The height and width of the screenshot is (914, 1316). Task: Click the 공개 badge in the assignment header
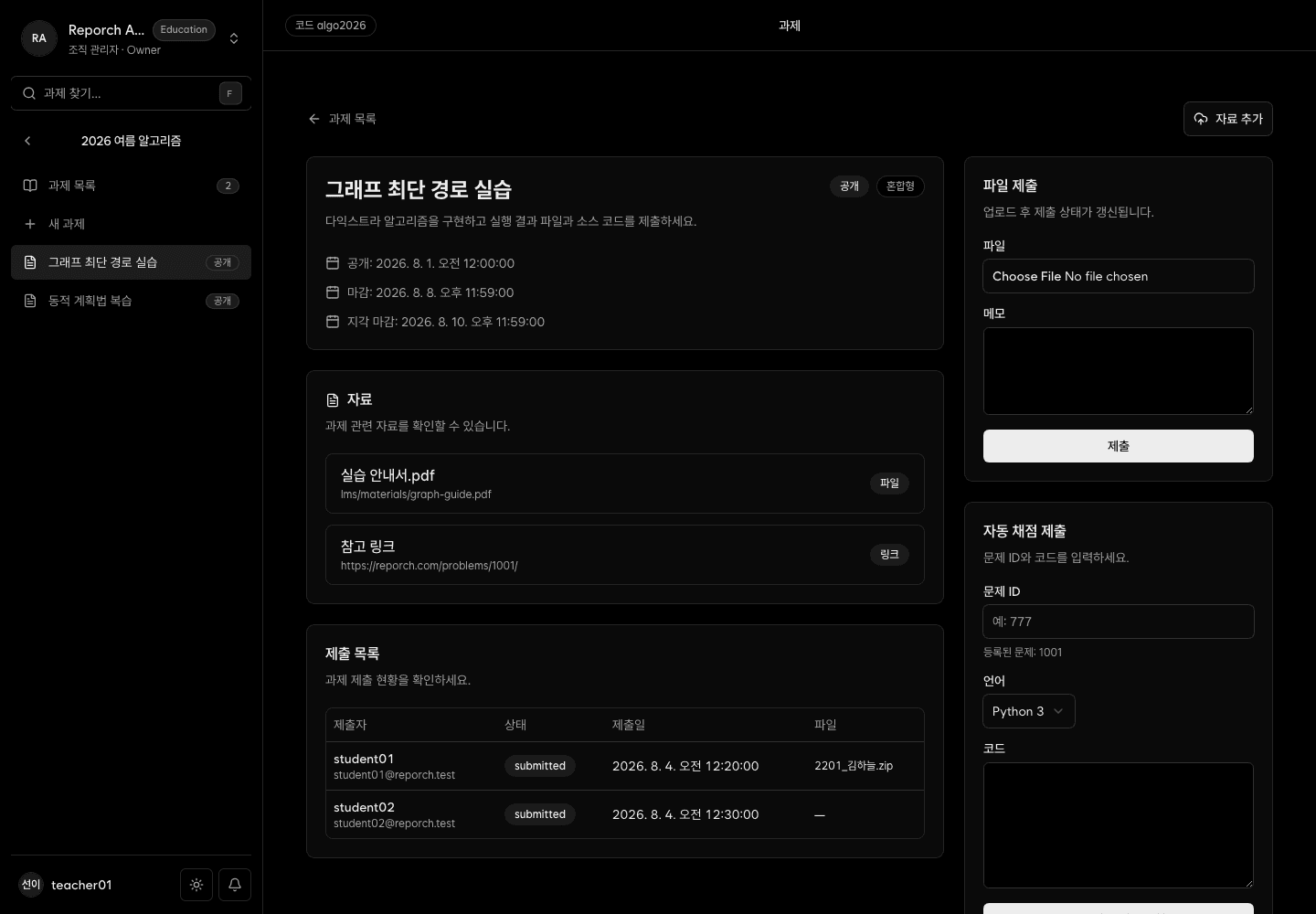point(850,186)
